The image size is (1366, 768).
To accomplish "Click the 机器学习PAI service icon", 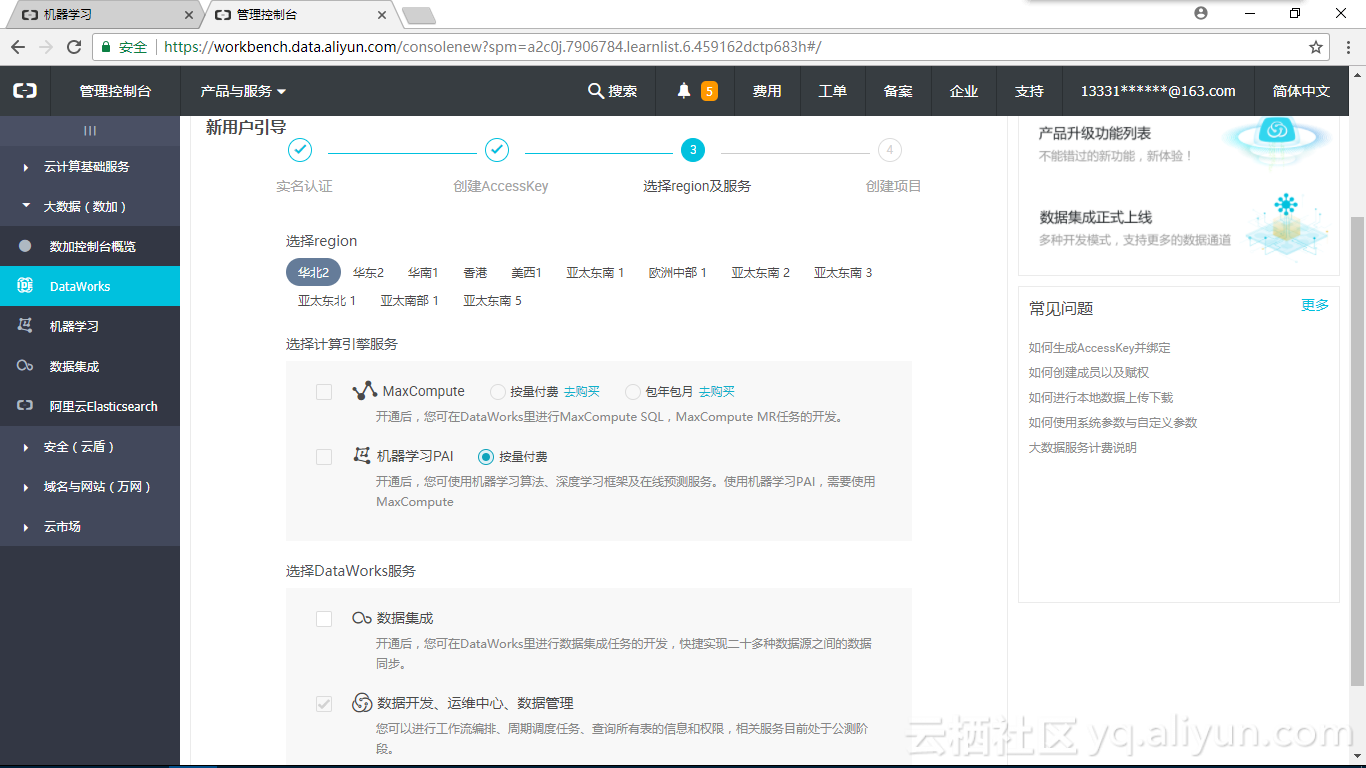I will [x=362, y=456].
